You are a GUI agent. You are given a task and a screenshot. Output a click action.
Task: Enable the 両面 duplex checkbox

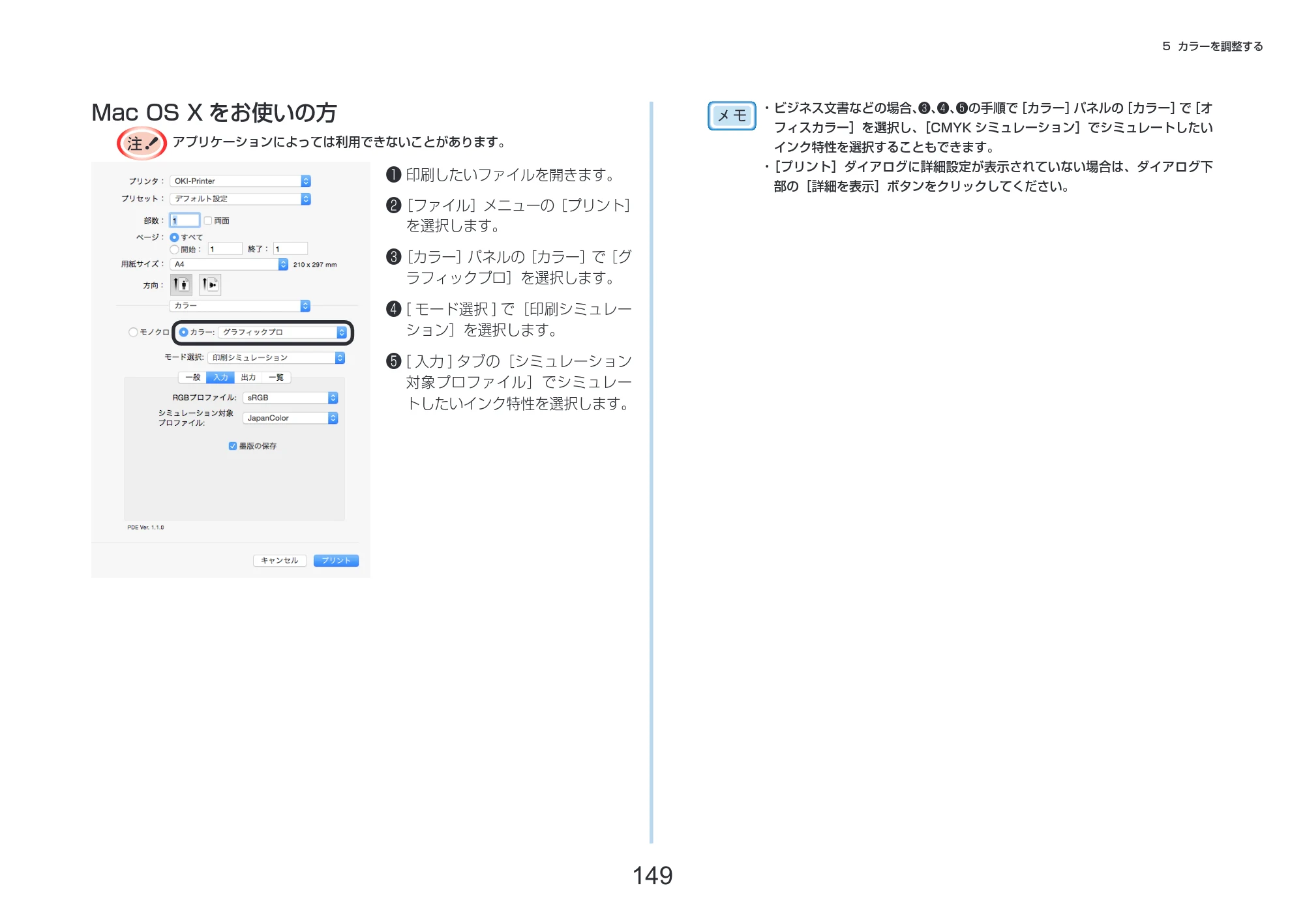(208, 221)
